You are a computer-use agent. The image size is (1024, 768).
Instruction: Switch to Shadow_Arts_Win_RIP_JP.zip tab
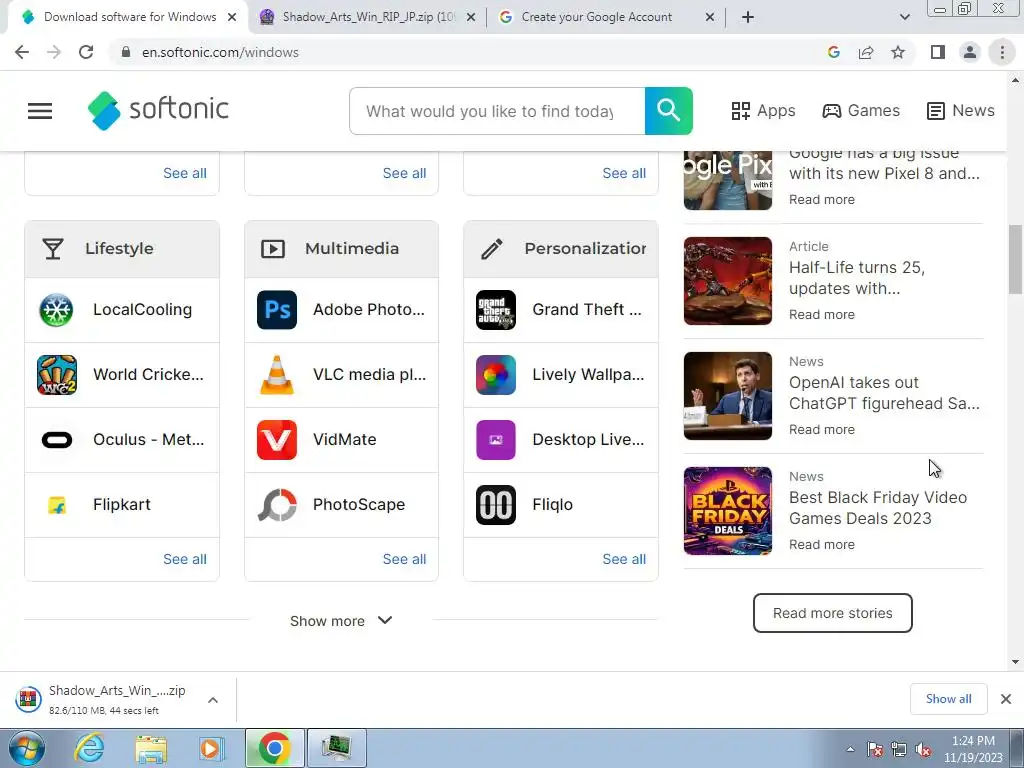pyautogui.click(x=368, y=17)
